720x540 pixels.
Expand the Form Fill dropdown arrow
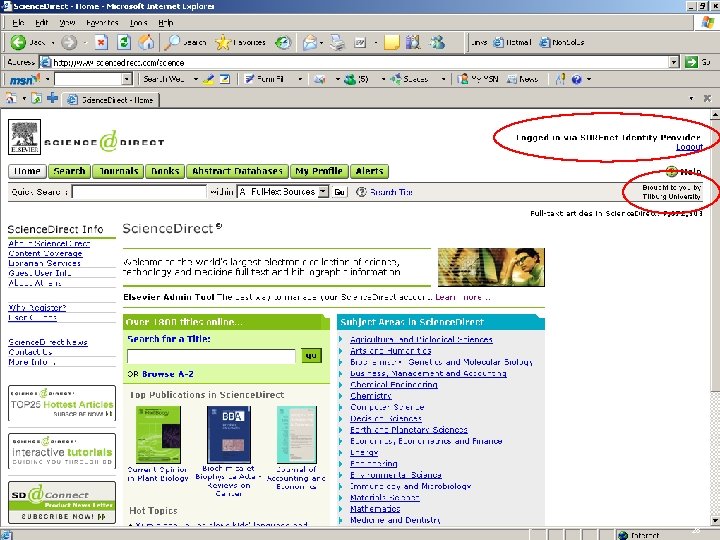pos(300,79)
